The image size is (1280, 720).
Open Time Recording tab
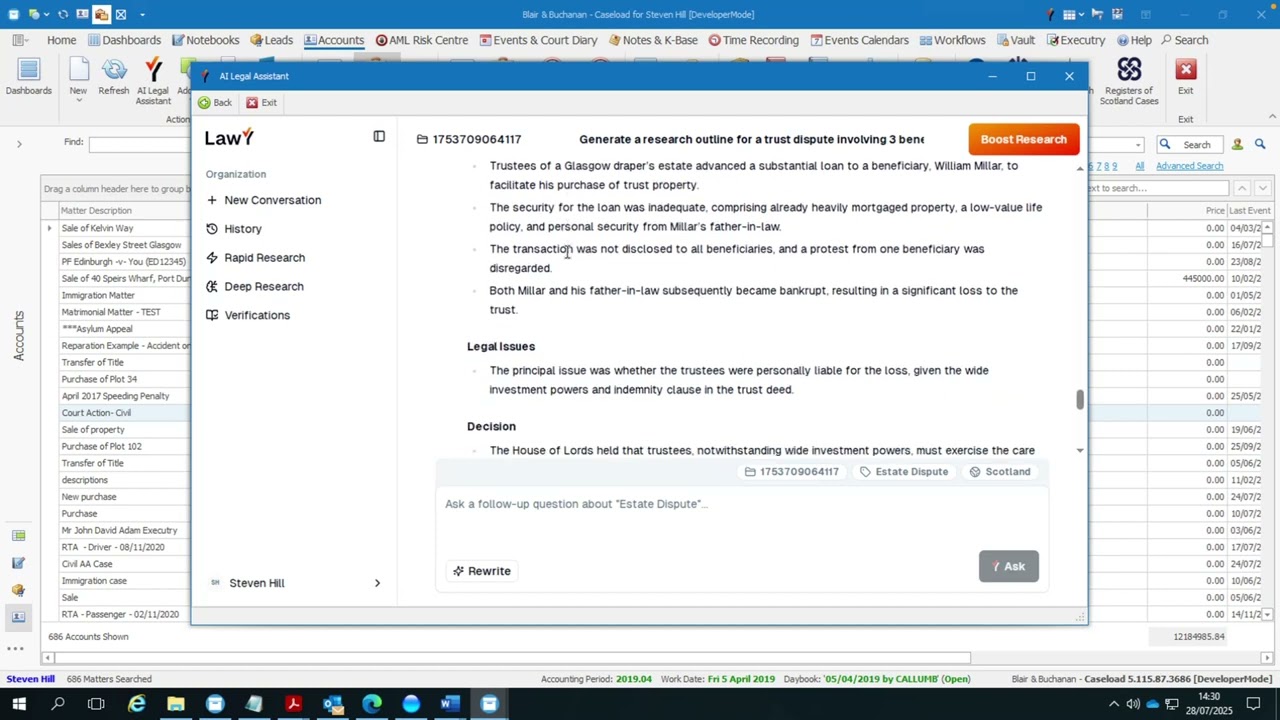coord(753,40)
